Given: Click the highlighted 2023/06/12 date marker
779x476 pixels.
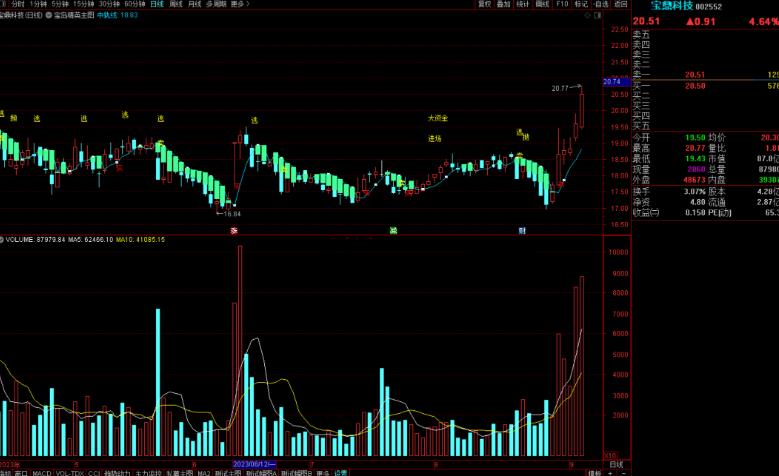Looking at the screenshot, I should coord(254,465).
